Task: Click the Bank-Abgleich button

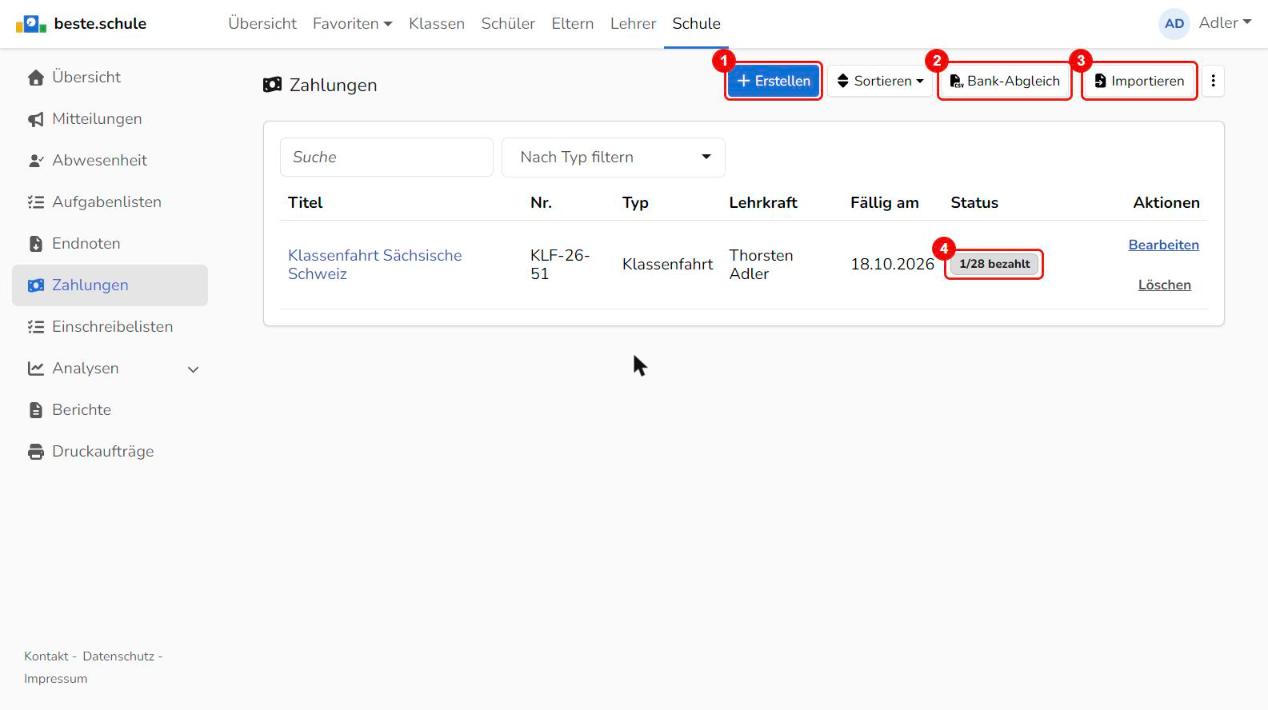Action: point(1005,81)
